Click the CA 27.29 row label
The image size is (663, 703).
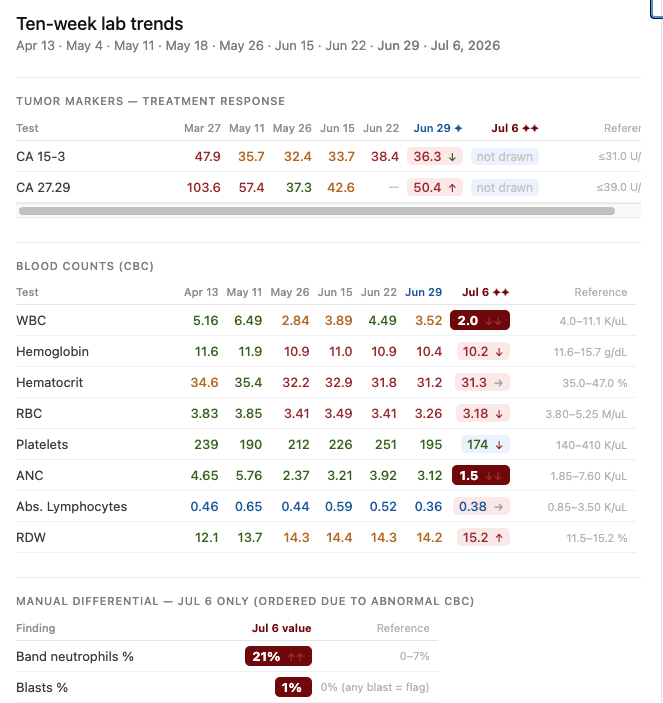coord(43,187)
